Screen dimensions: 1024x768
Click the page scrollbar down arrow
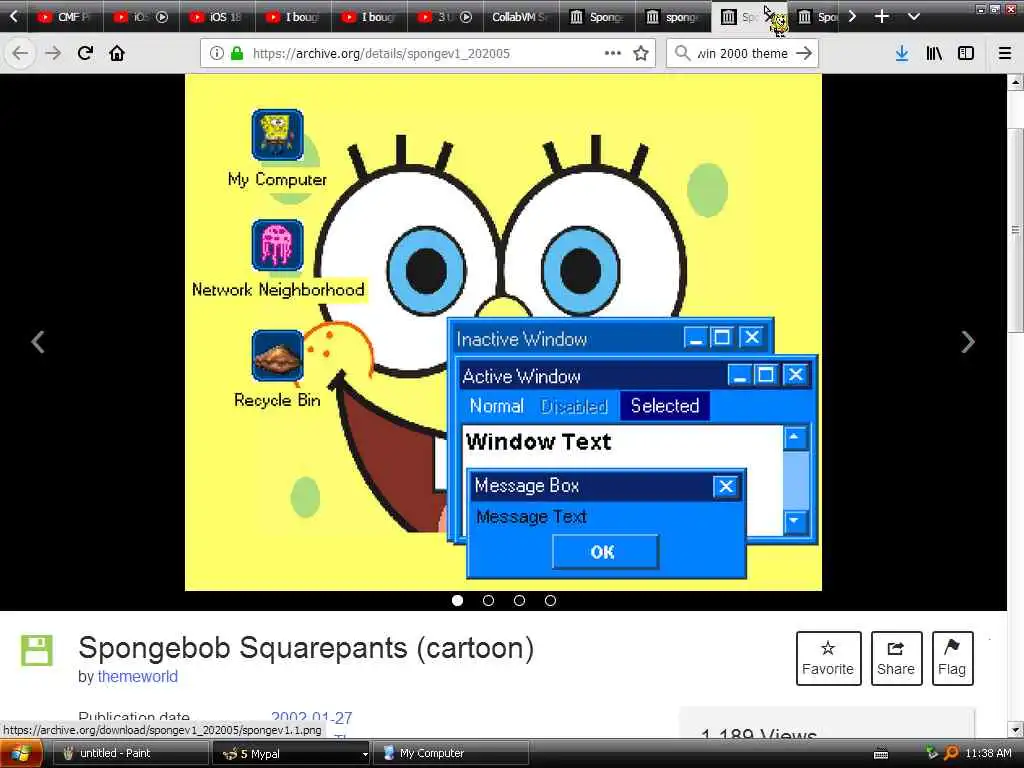(x=1015, y=729)
